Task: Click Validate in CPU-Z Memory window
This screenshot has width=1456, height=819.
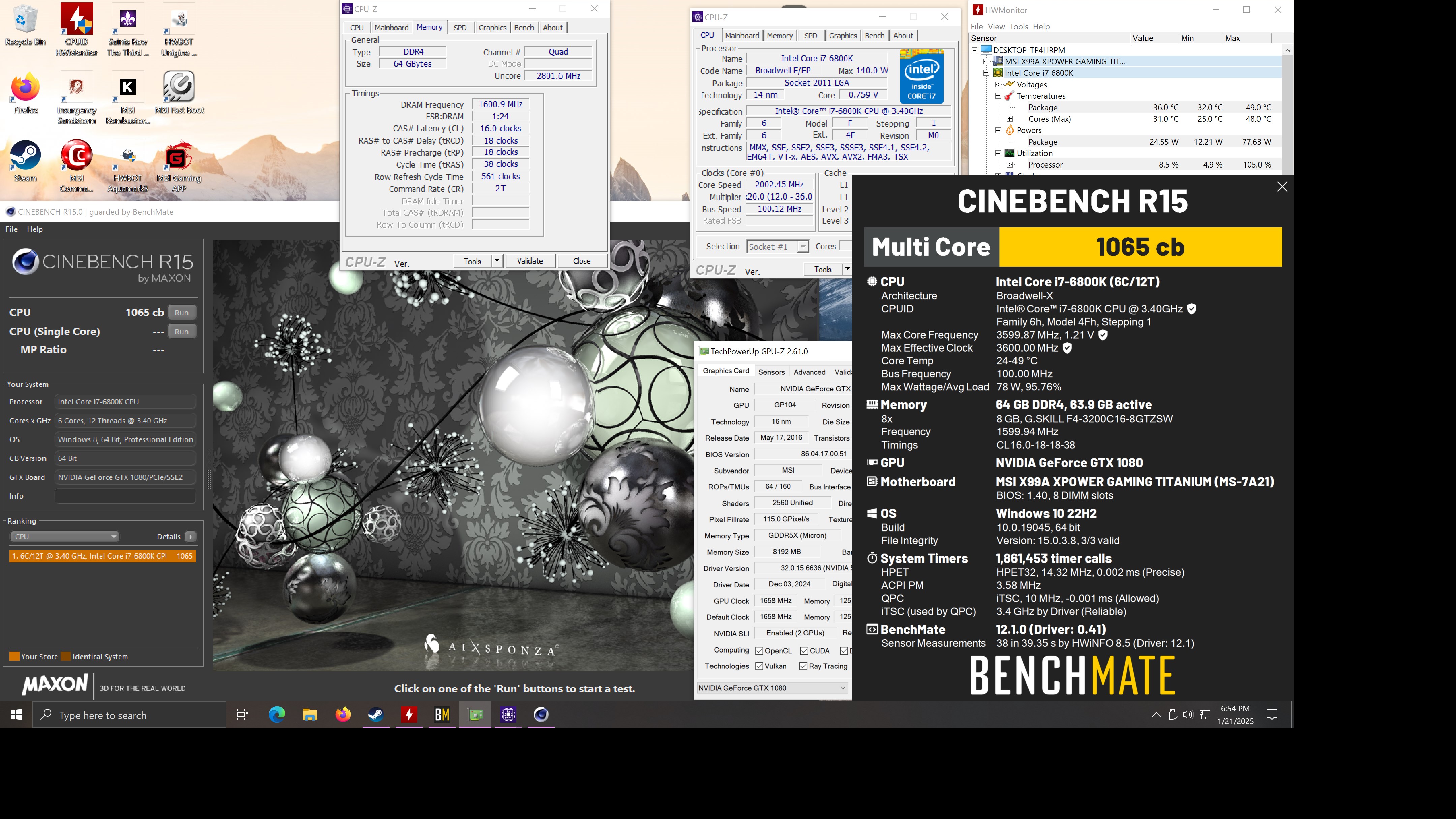Action: pos(529,261)
